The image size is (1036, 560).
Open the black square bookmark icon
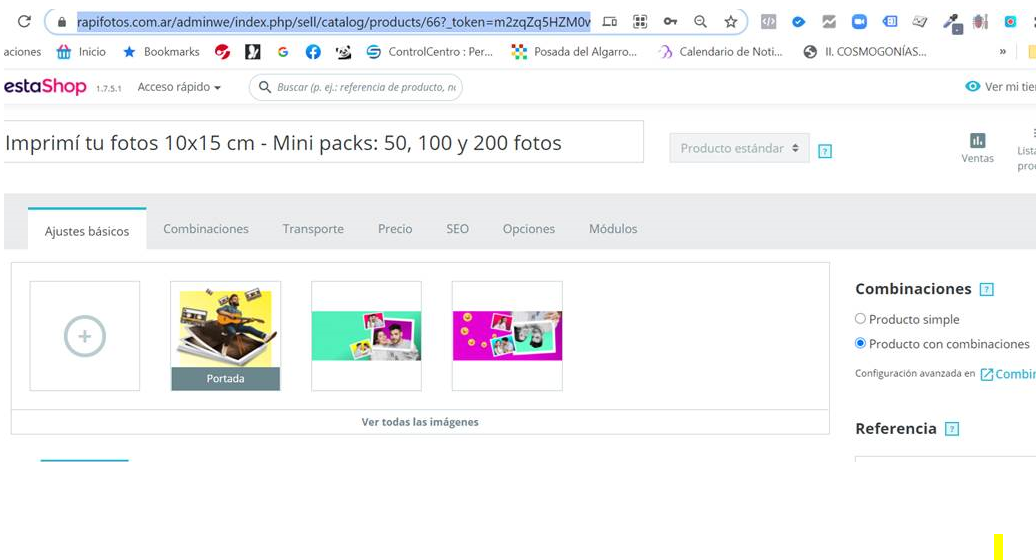(252, 52)
